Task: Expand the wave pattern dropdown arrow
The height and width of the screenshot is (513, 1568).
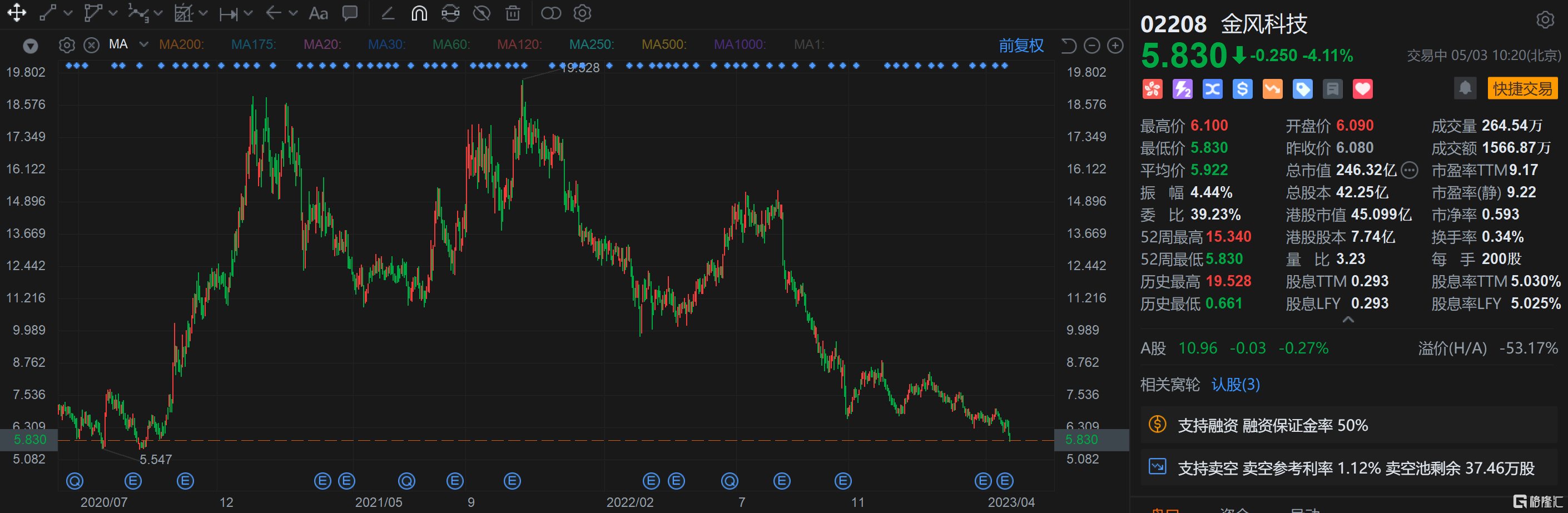Action: point(158,13)
